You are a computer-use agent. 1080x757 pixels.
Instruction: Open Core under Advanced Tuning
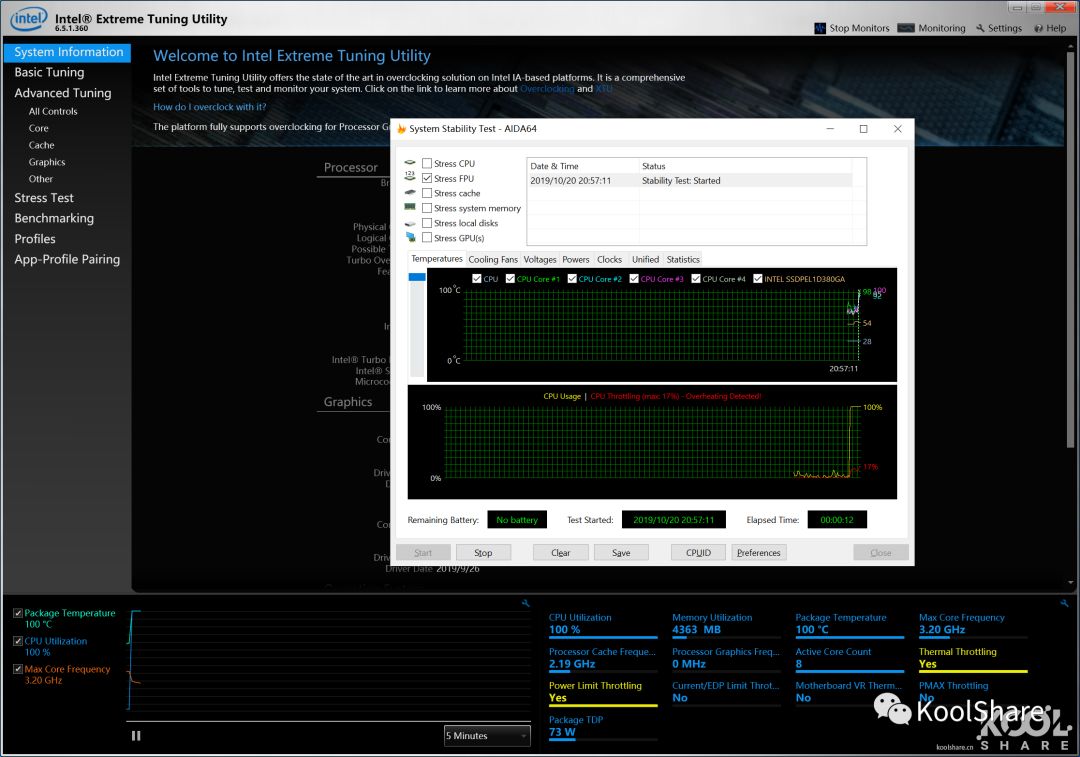click(x=39, y=128)
